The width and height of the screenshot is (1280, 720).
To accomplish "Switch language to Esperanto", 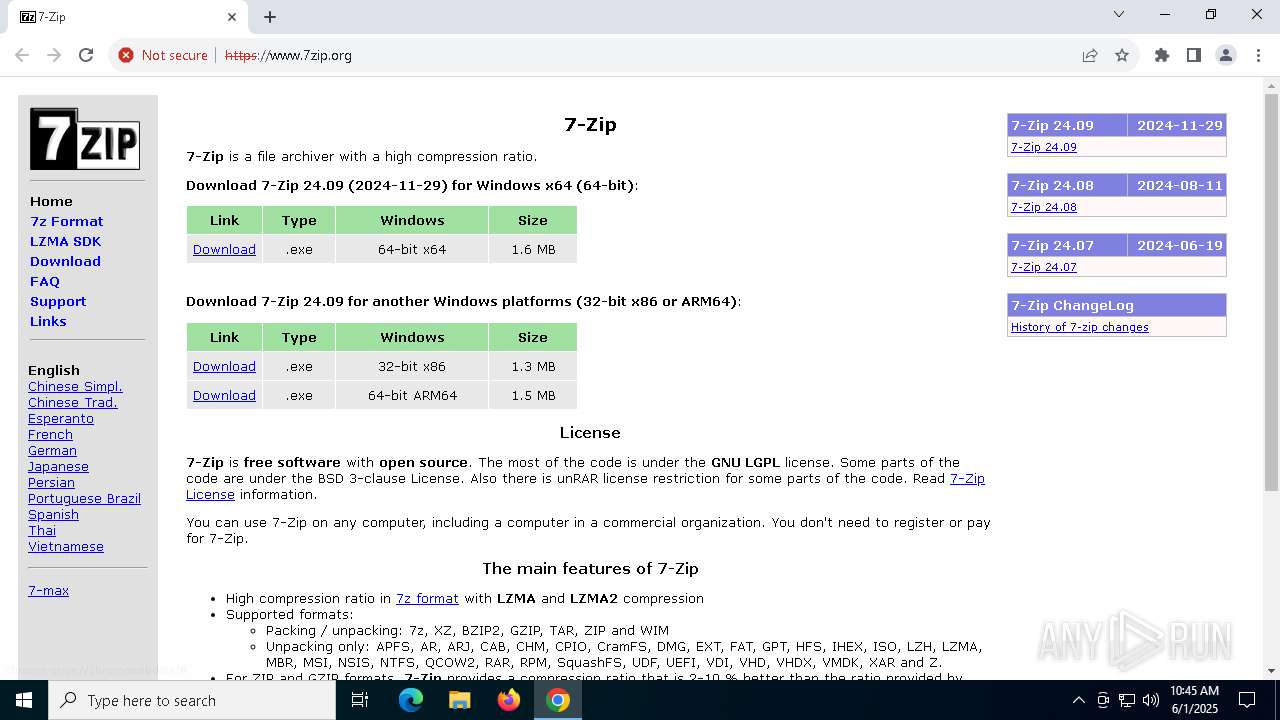I will tap(61, 418).
